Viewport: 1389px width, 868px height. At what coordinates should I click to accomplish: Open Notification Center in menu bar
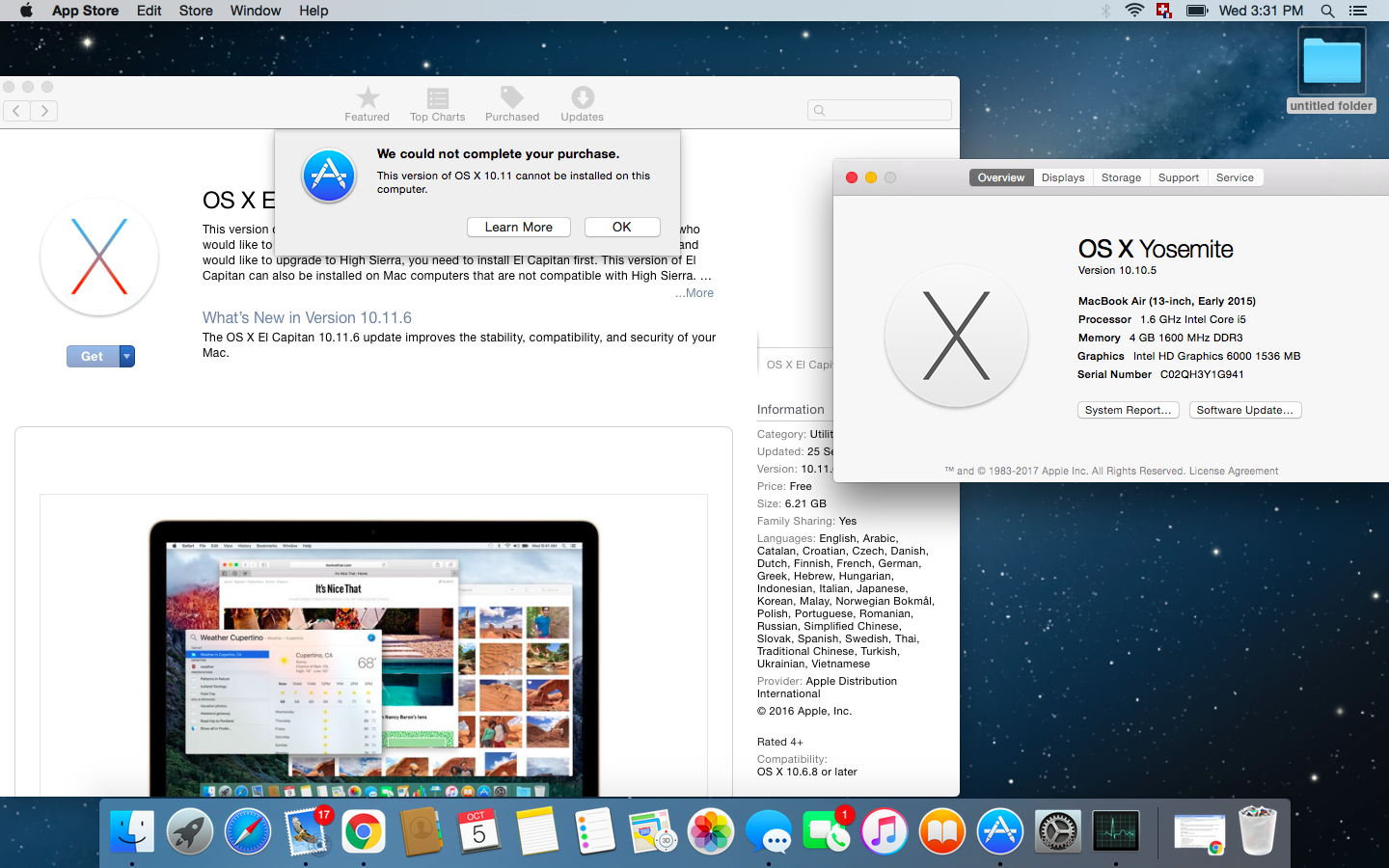(x=1358, y=11)
